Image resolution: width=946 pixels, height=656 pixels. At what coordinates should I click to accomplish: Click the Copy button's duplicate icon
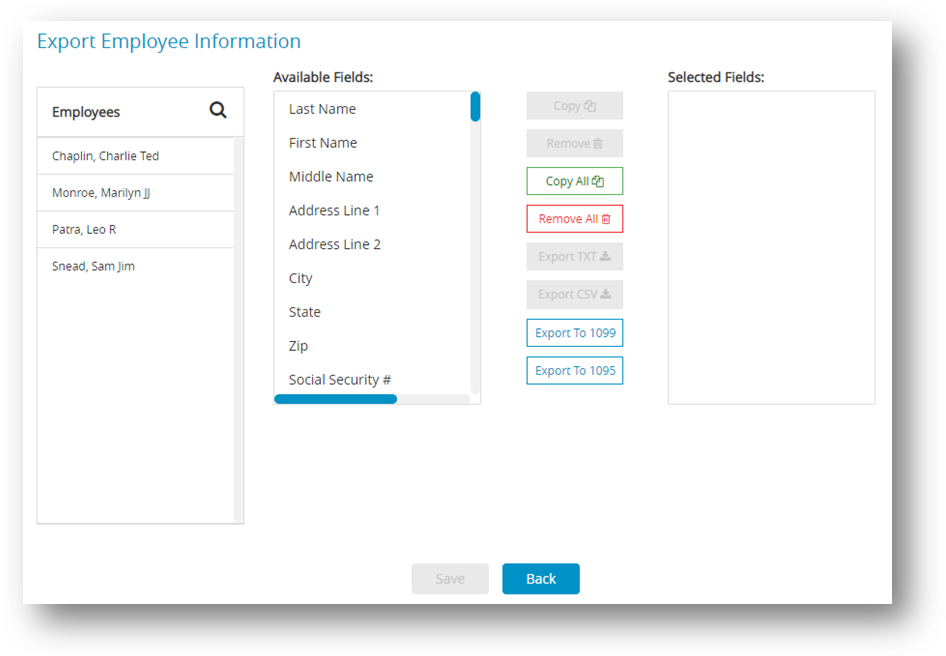click(591, 105)
